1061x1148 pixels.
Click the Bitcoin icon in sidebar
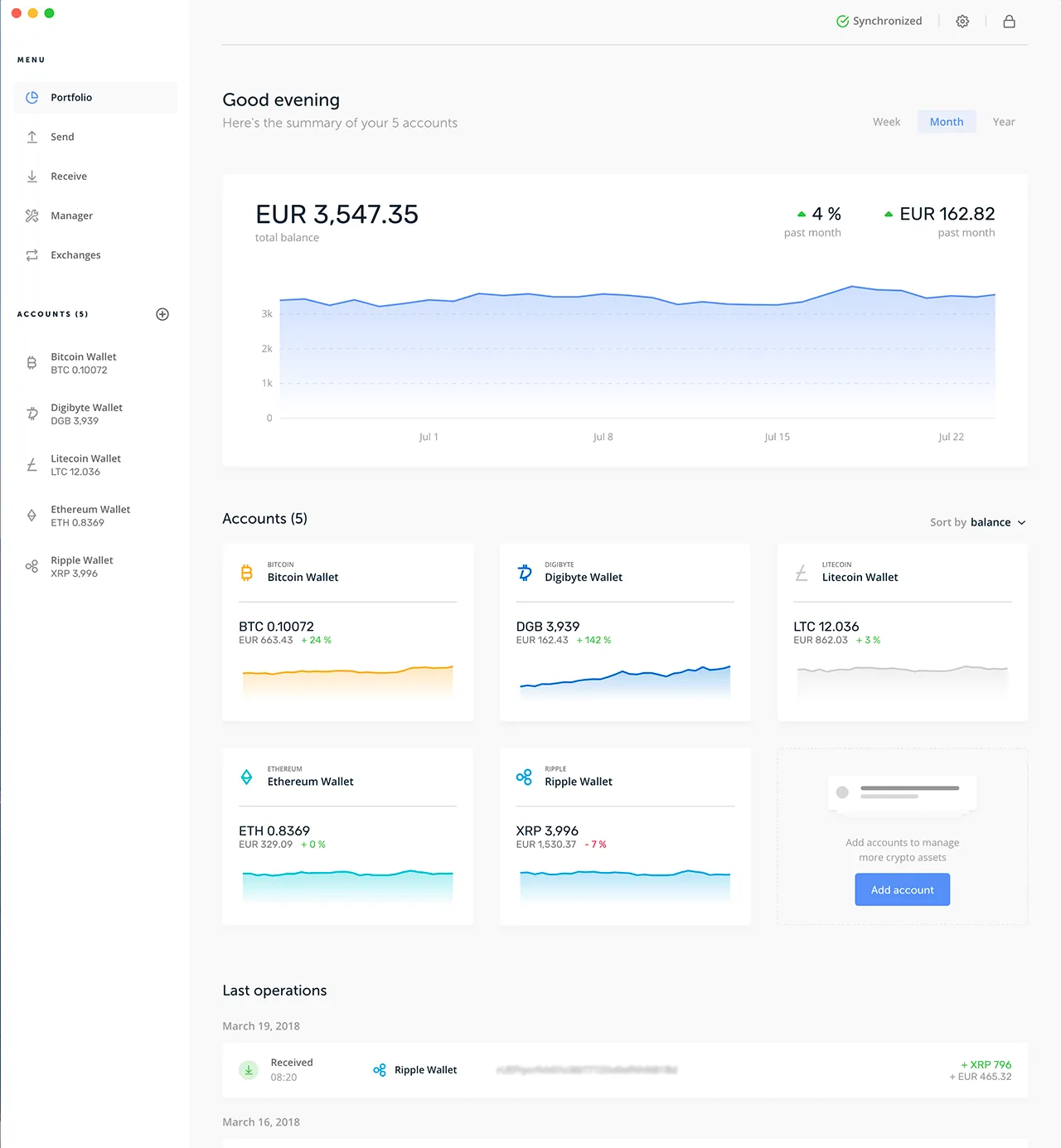coord(31,363)
